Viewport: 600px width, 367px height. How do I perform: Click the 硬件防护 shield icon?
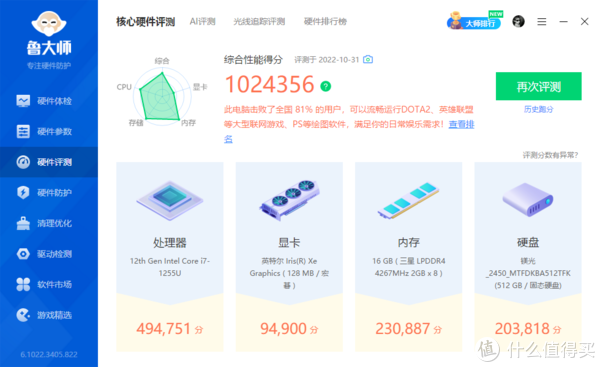pos(23,192)
